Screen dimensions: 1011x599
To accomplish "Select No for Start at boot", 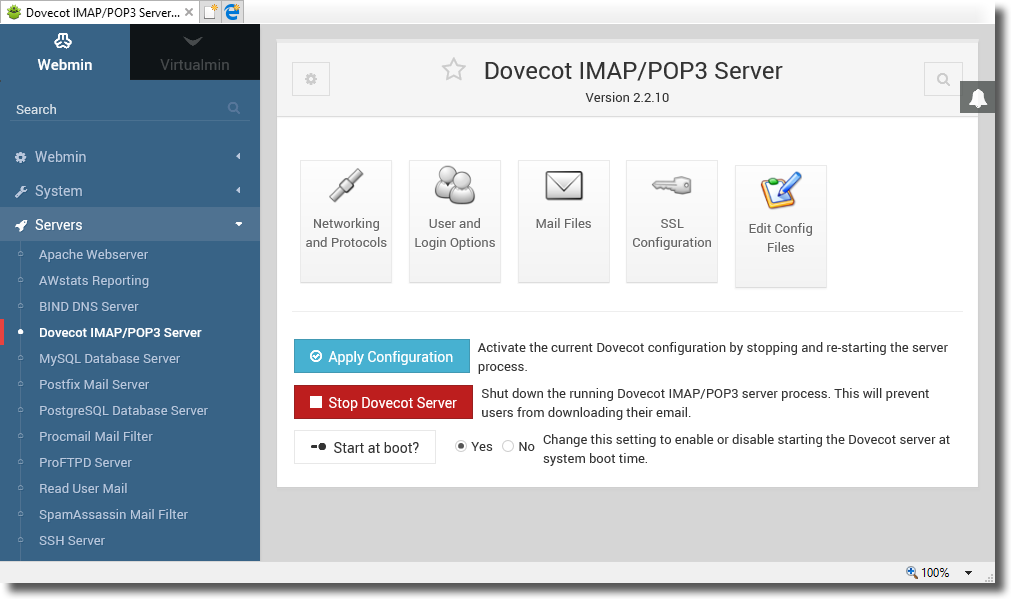I will pos(508,446).
